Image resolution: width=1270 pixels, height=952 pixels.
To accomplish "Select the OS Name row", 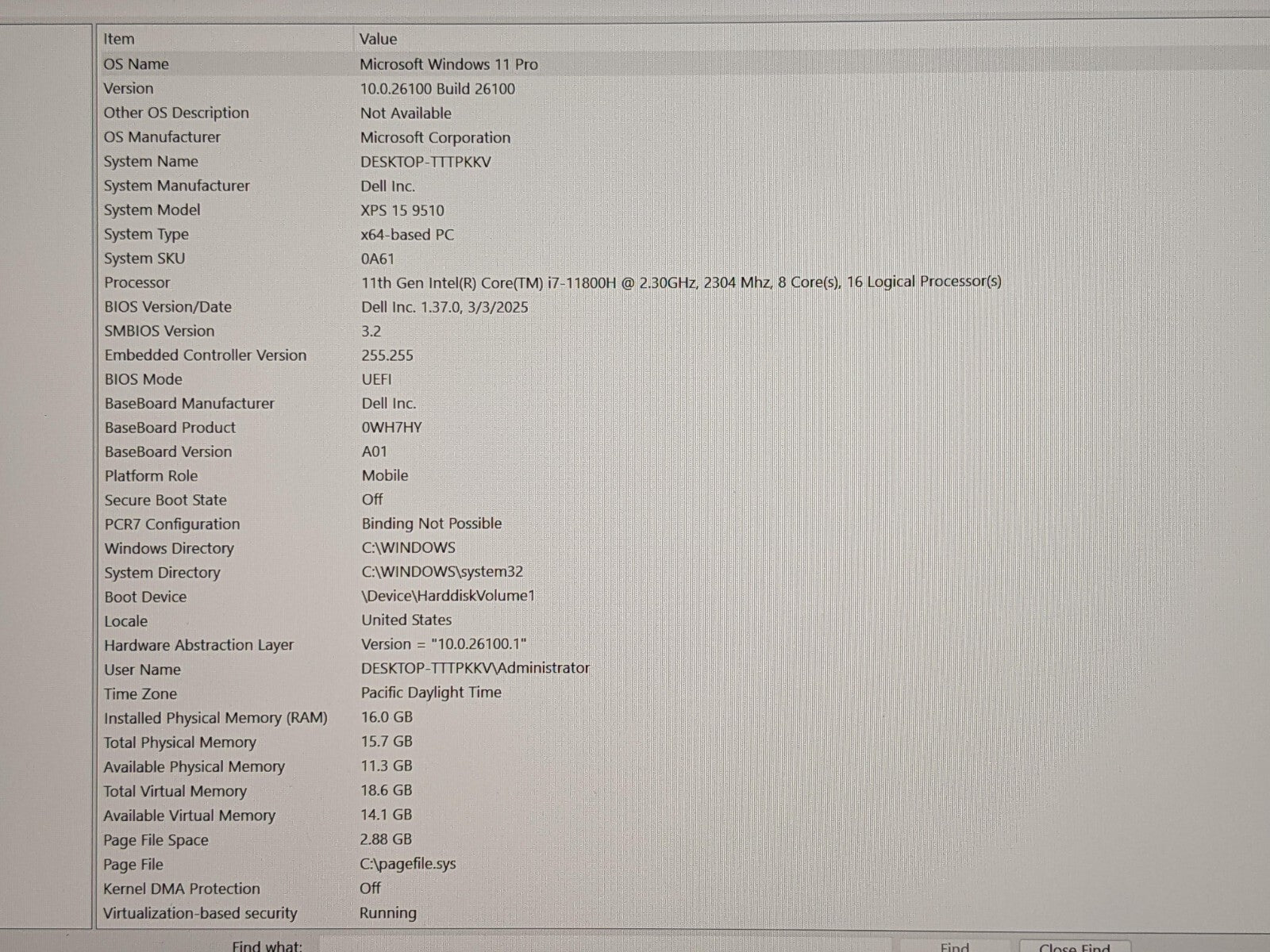I will click(137, 64).
